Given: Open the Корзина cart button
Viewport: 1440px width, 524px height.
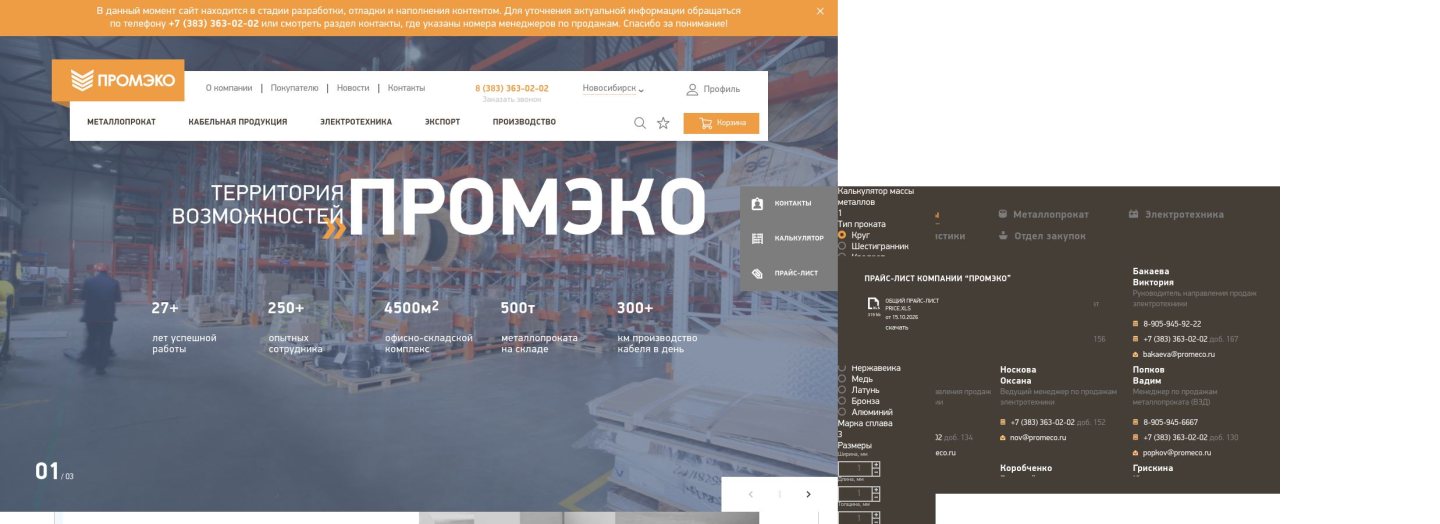Looking at the screenshot, I should [x=721, y=123].
